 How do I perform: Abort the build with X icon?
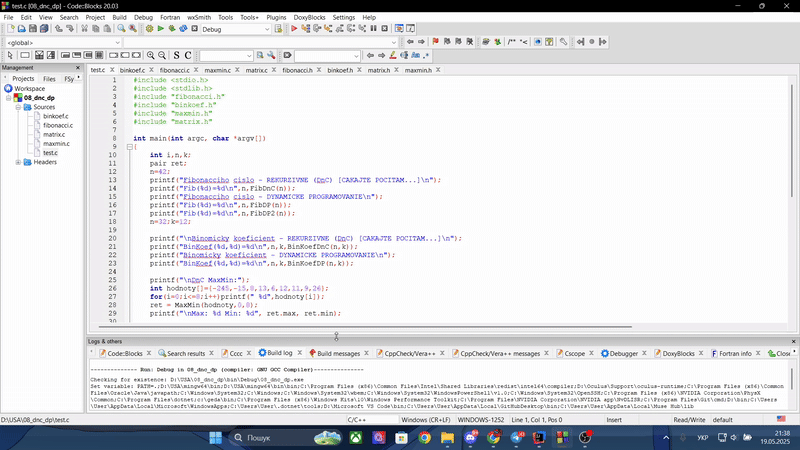point(194,29)
